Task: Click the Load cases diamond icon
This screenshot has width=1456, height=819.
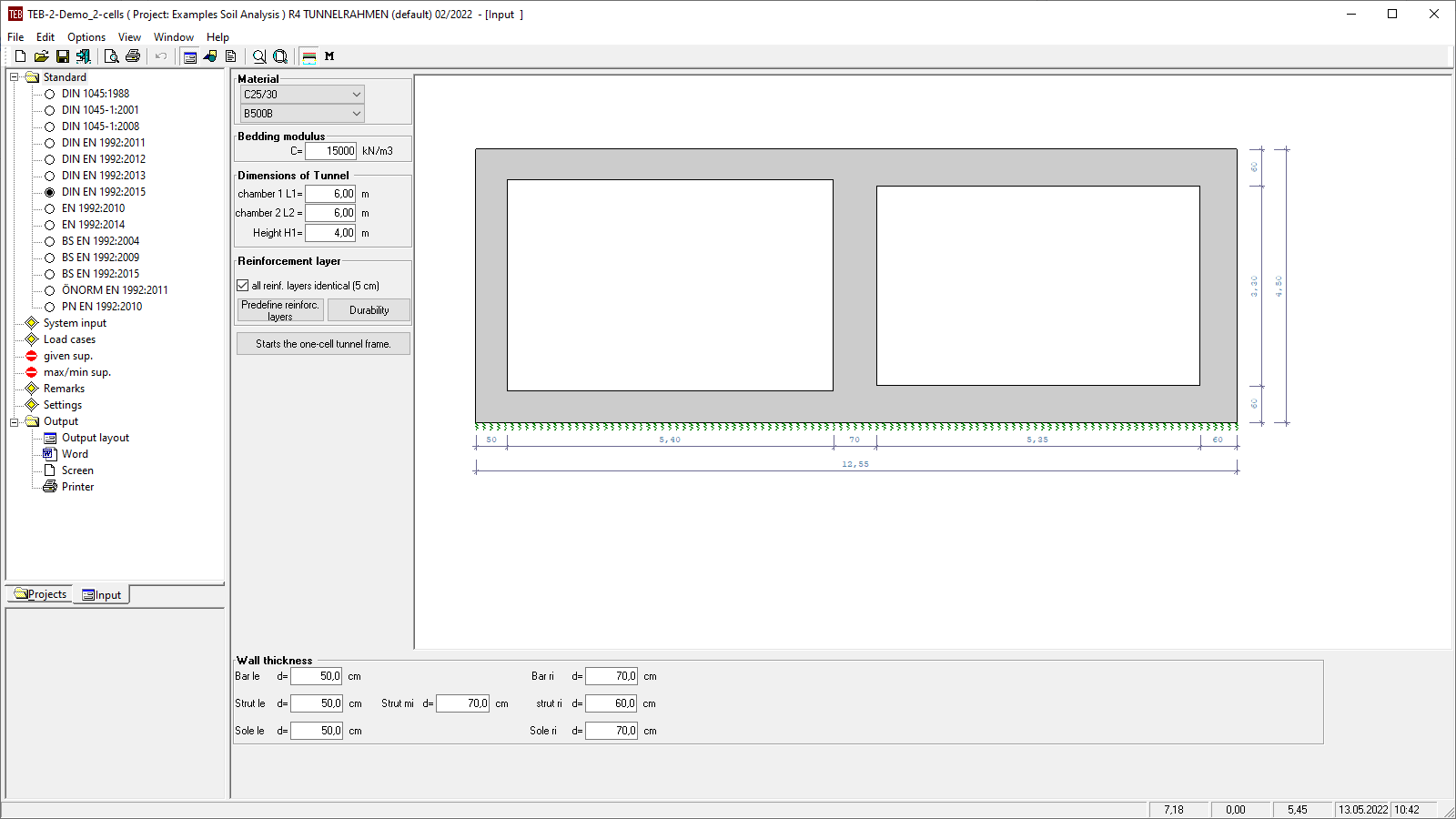Action: 32,339
